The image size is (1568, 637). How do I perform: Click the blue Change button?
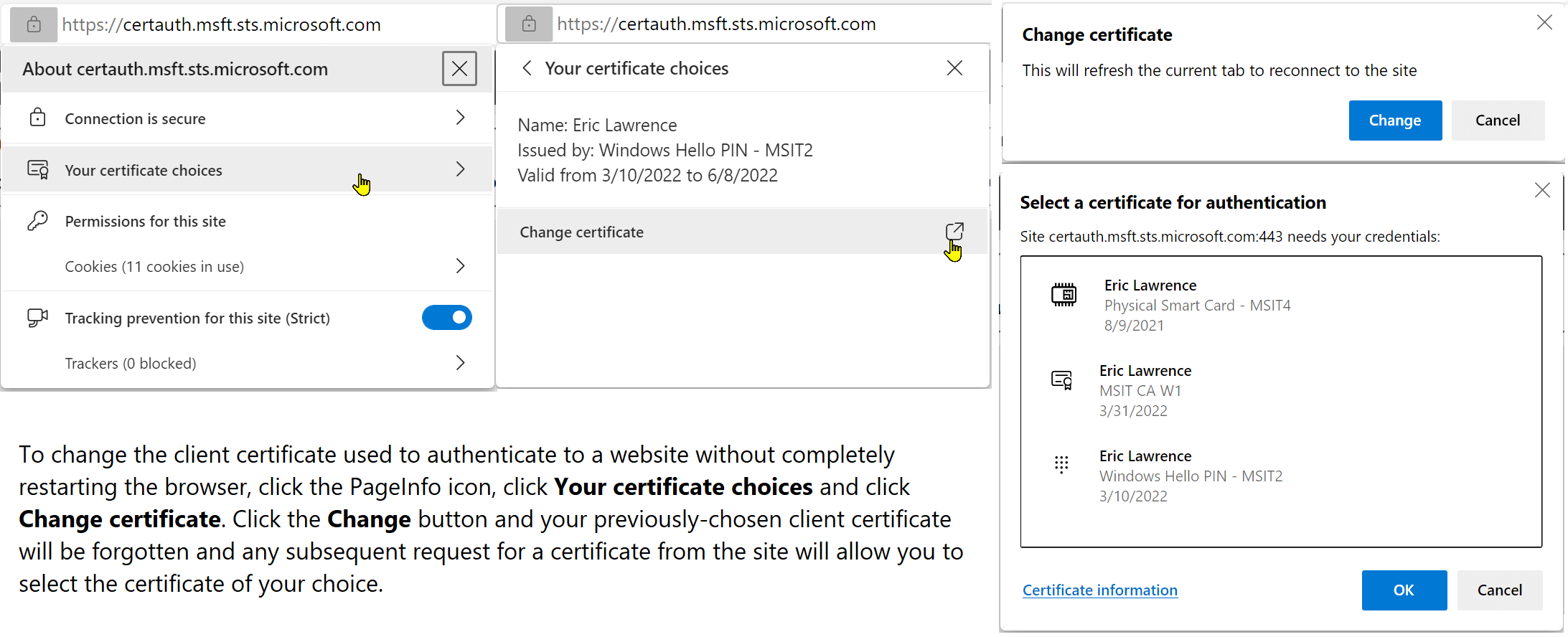pyautogui.click(x=1395, y=121)
